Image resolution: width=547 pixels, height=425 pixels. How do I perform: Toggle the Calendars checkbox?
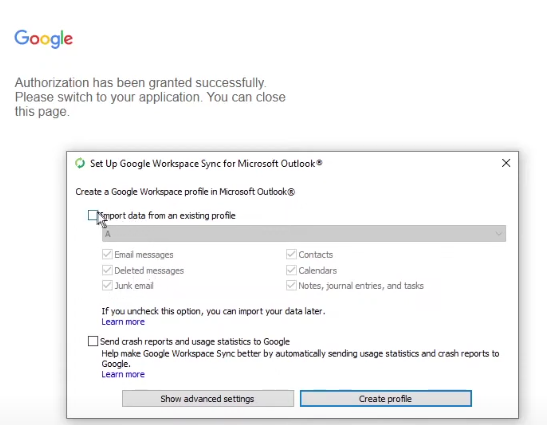291,270
